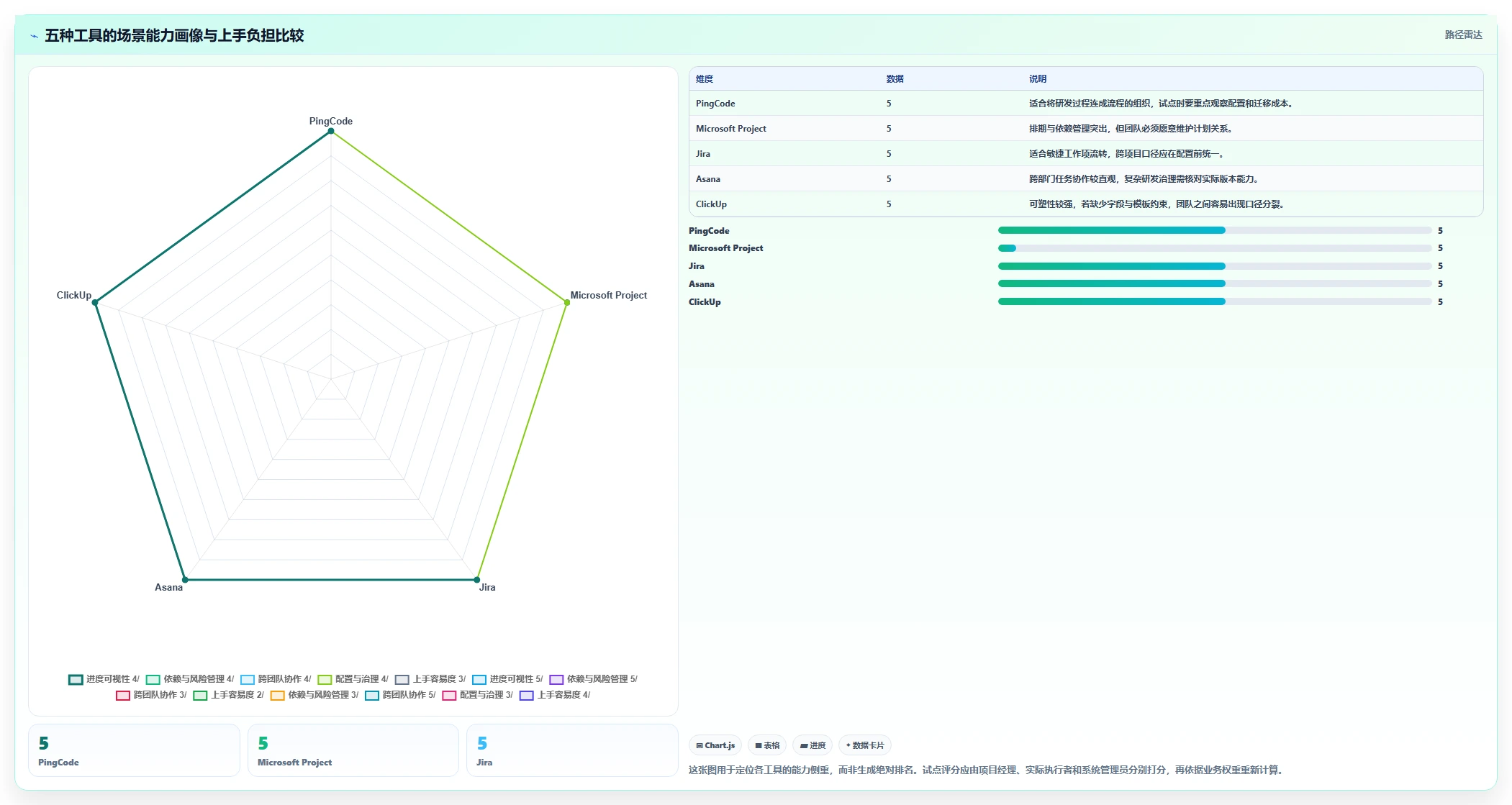Click the PingCode progress bar

[1215, 230]
